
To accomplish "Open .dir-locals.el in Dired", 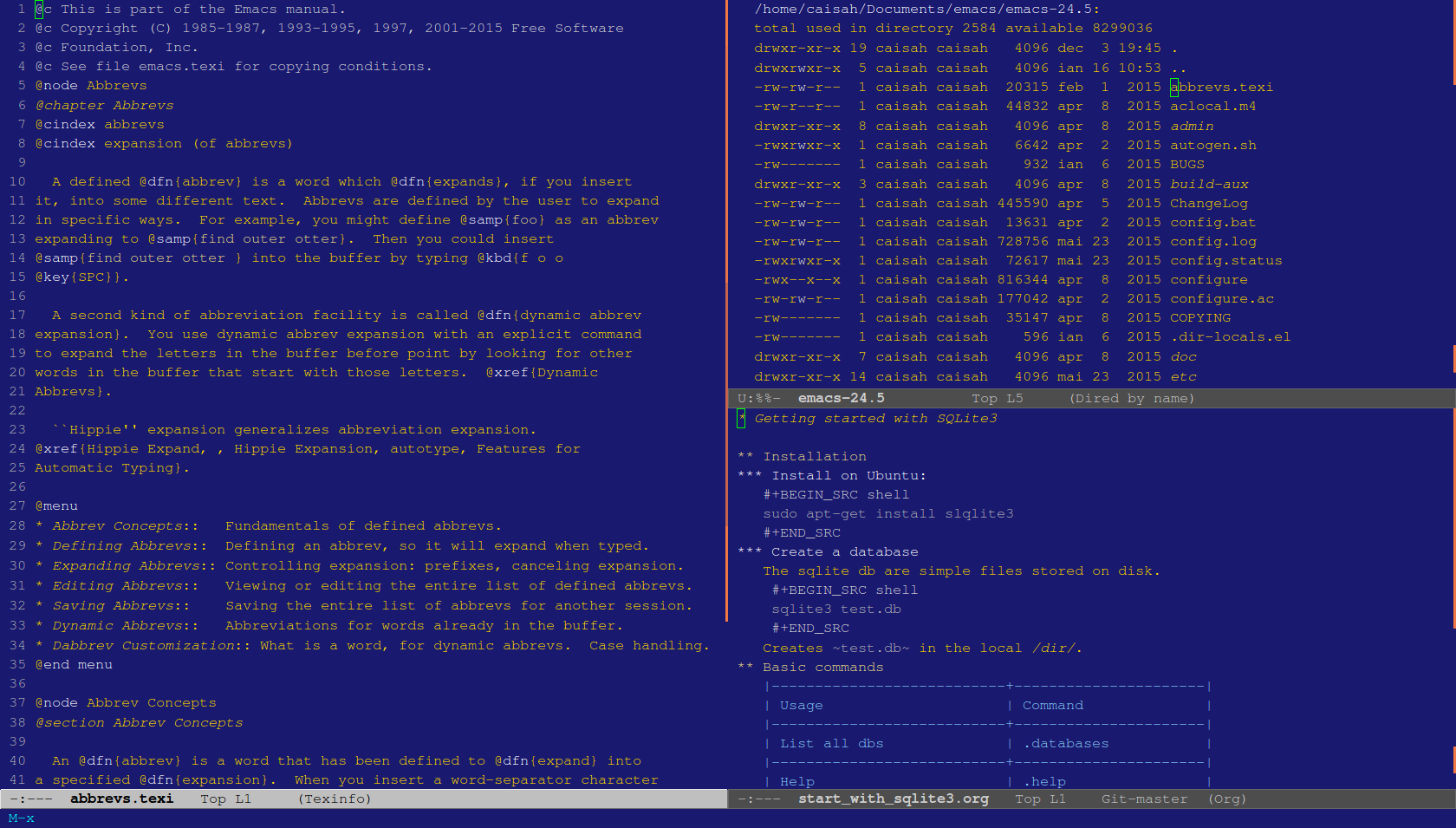I will (1230, 336).
